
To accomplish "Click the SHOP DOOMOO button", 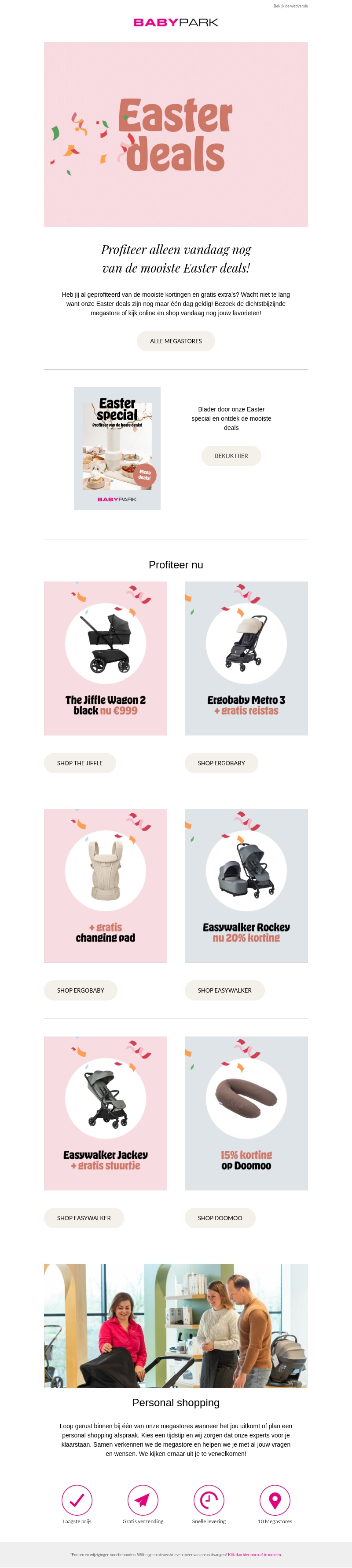I will coord(220,1218).
